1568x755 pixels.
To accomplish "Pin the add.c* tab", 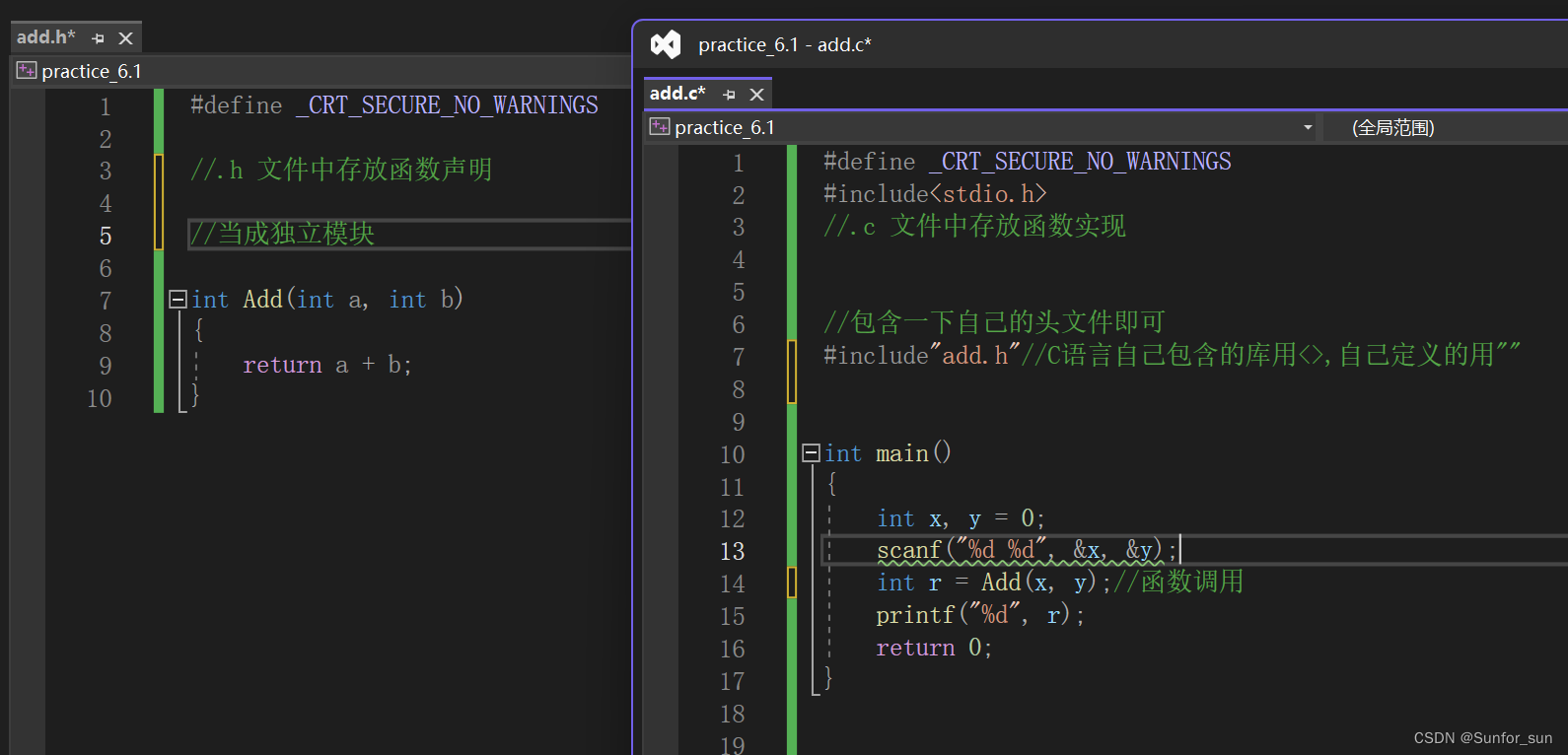I will [729, 95].
